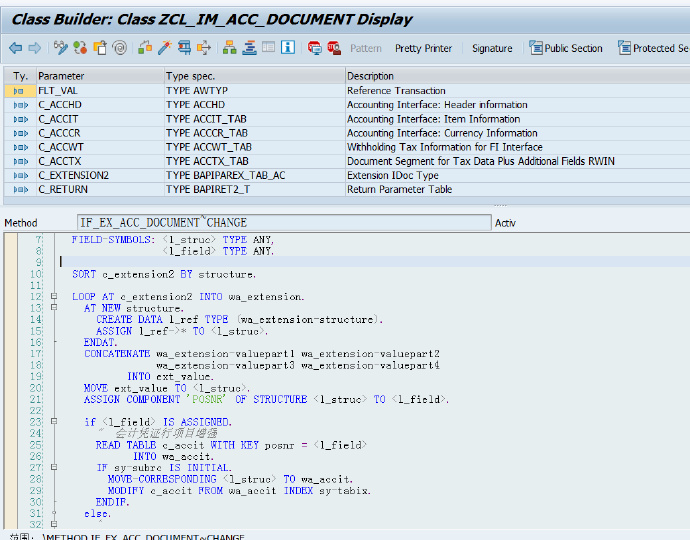Click the FLT_VAL importing parameter icon

[x=18, y=91]
